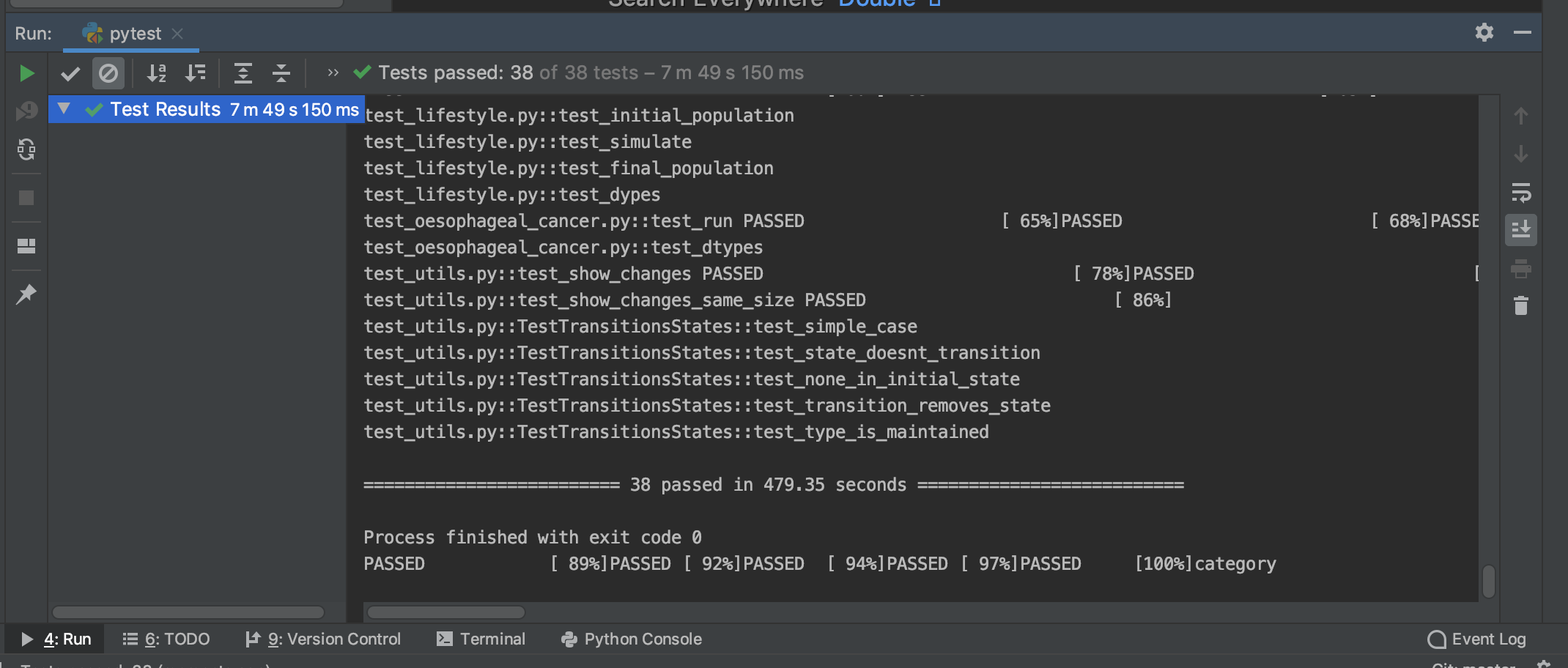Image resolution: width=1568 pixels, height=668 pixels.
Task: Show more toolbar actions chevron
Action: (333, 73)
